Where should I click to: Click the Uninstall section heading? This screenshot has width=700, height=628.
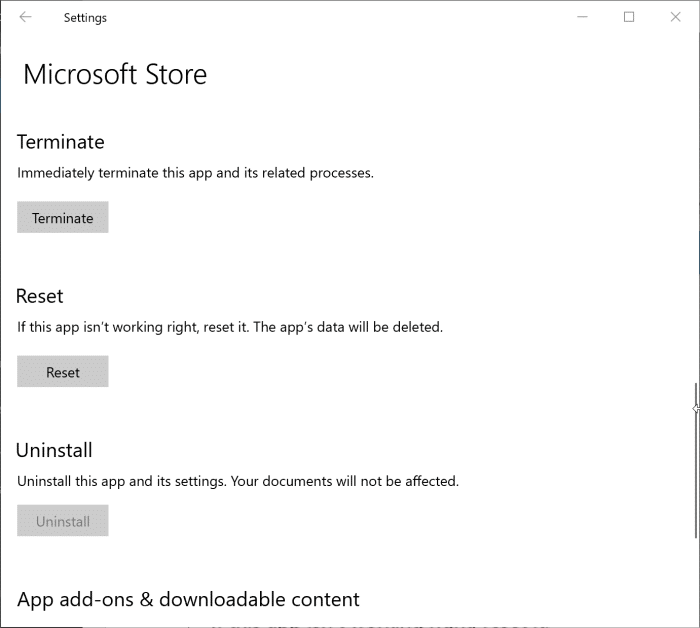[x=54, y=450]
